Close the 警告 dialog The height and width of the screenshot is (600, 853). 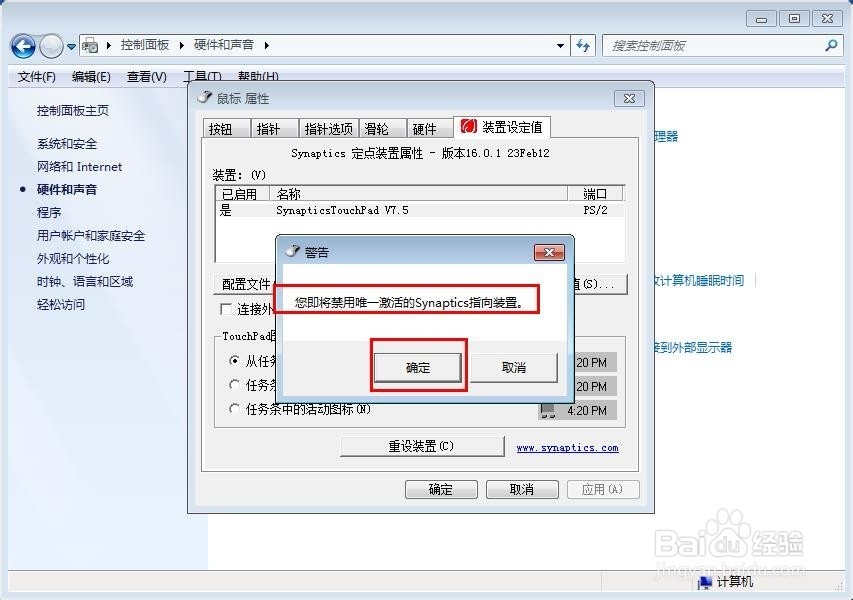[549, 252]
